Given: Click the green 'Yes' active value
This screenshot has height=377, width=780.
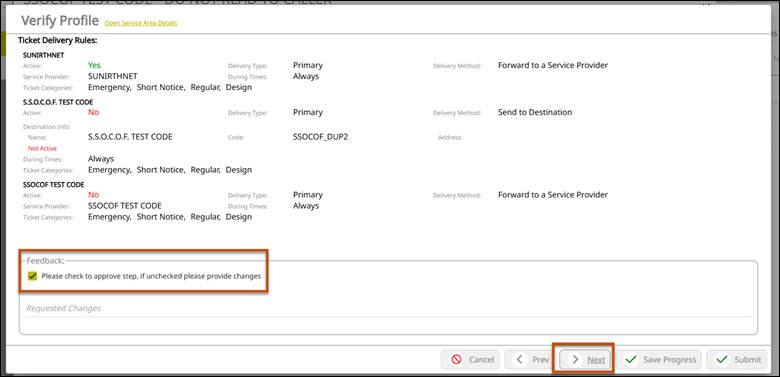Looking at the screenshot, I should pos(94,65).
